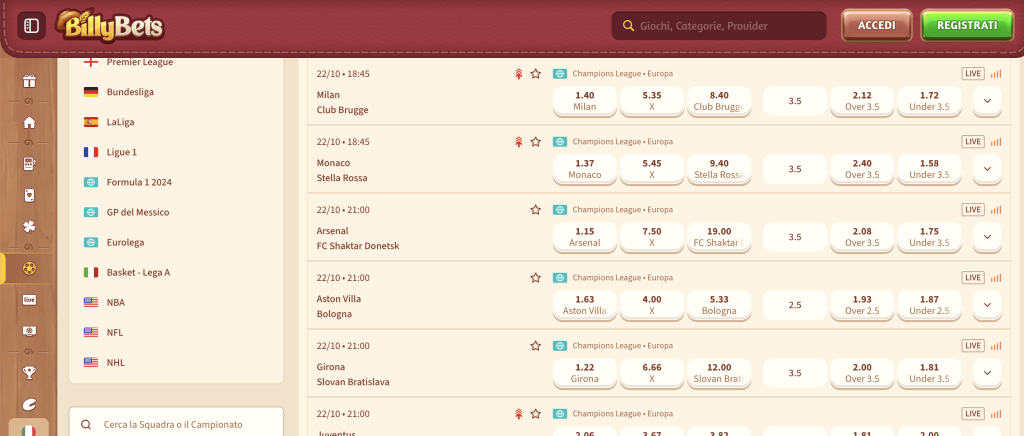This screenshot has height=436, width=1024.
Task: Click the magnifier in team search box
Action: pyautogui.click(x=86, y=424)
